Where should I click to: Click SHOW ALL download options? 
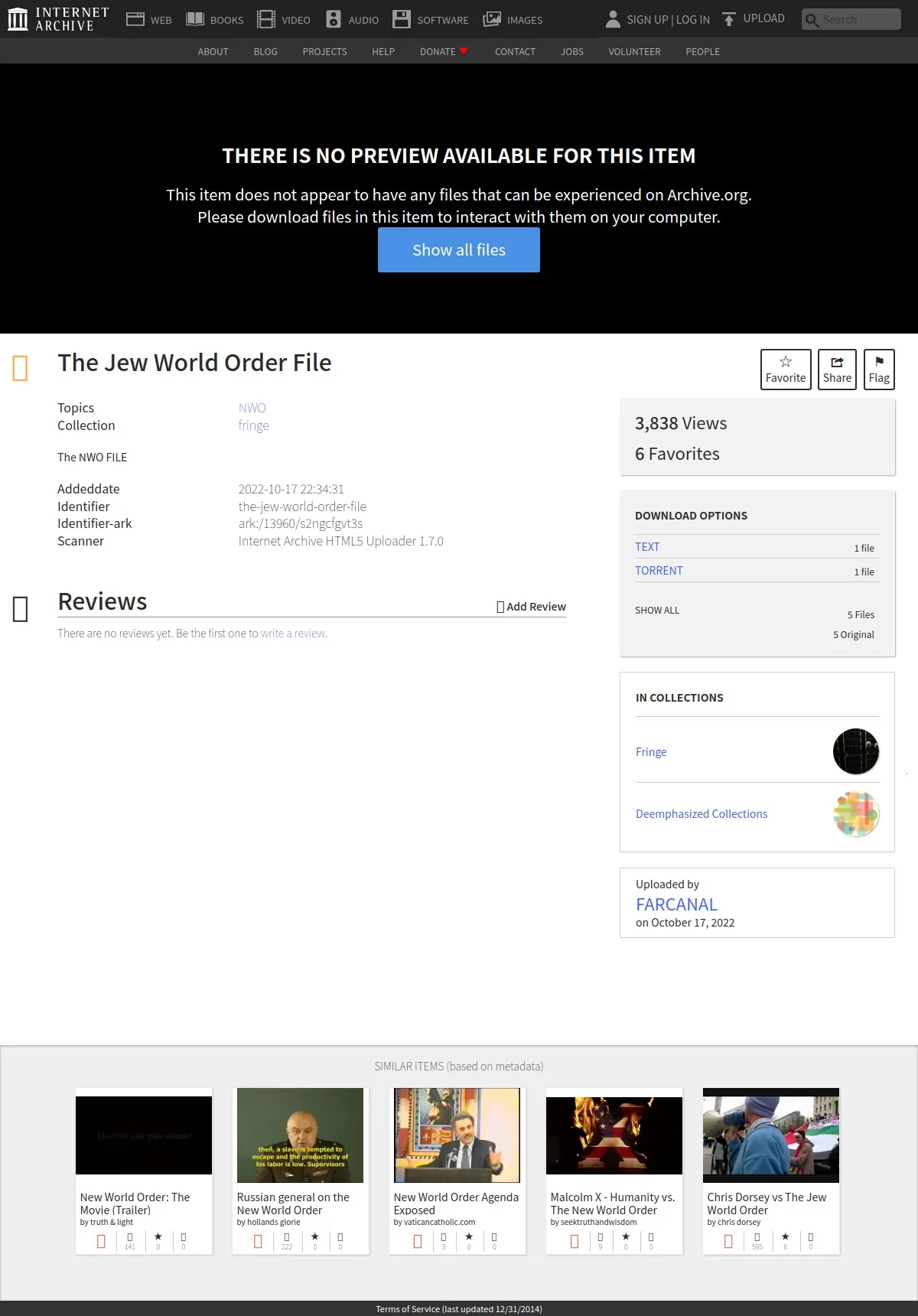[657, 610]
